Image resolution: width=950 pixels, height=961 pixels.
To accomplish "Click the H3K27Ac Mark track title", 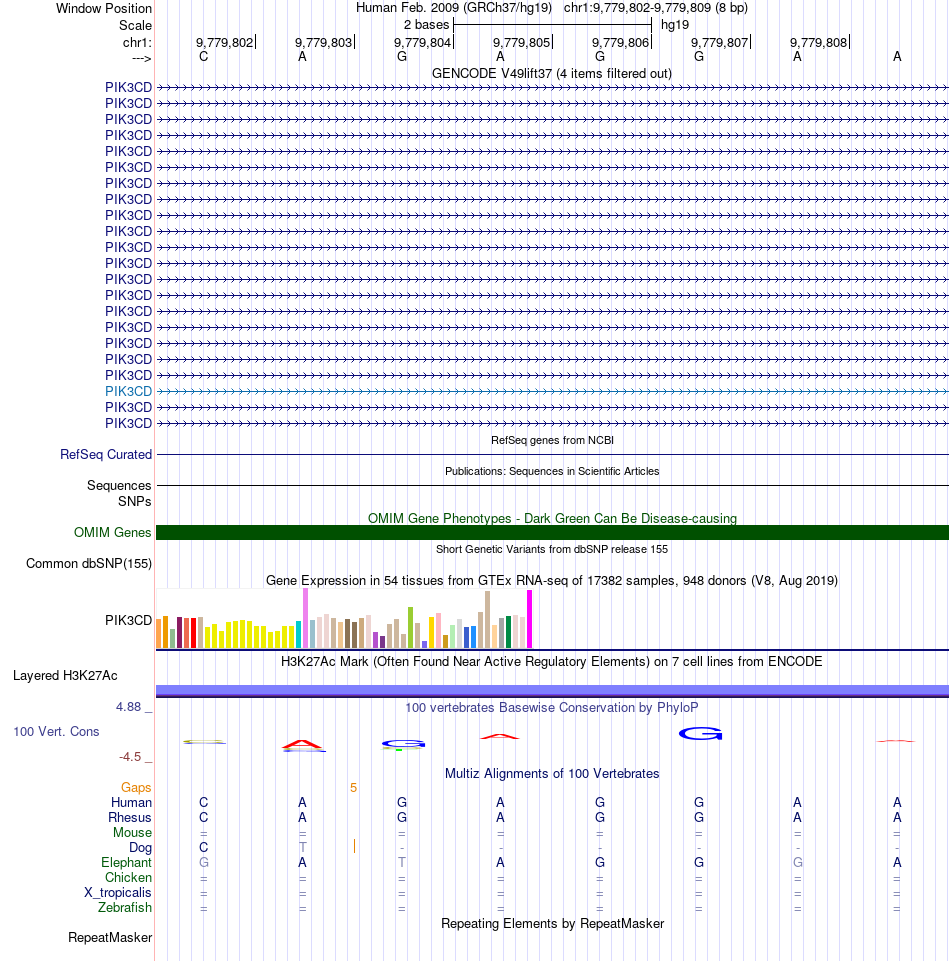I will 552,662.
